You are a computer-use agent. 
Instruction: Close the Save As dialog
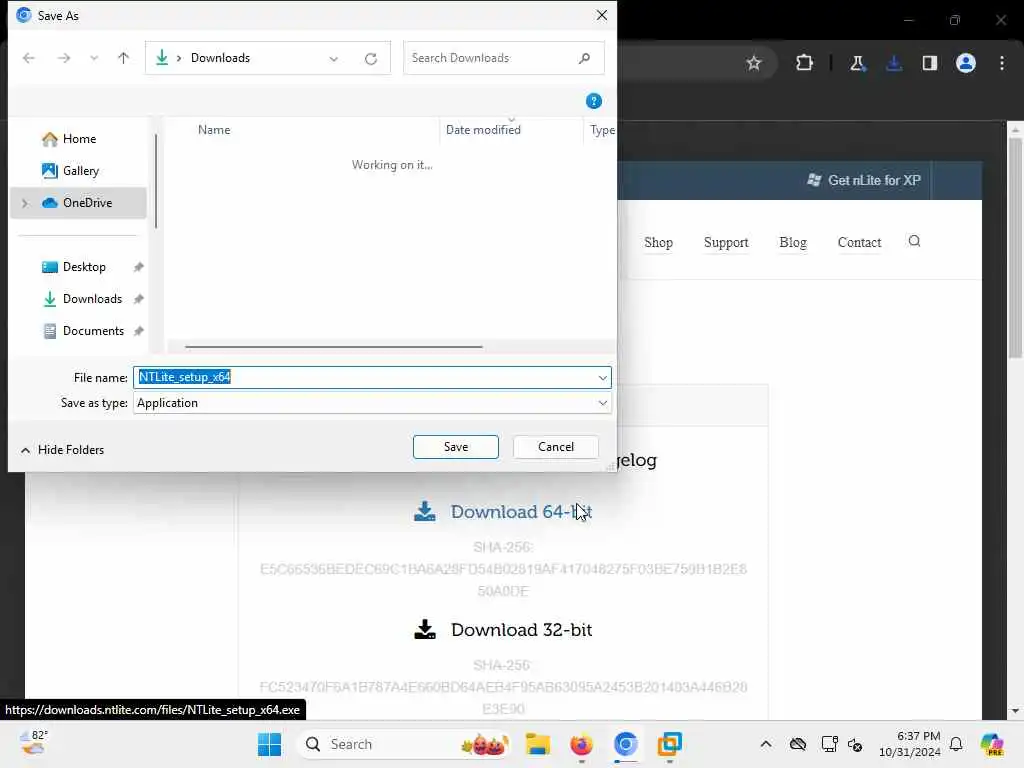coord(601,15)
